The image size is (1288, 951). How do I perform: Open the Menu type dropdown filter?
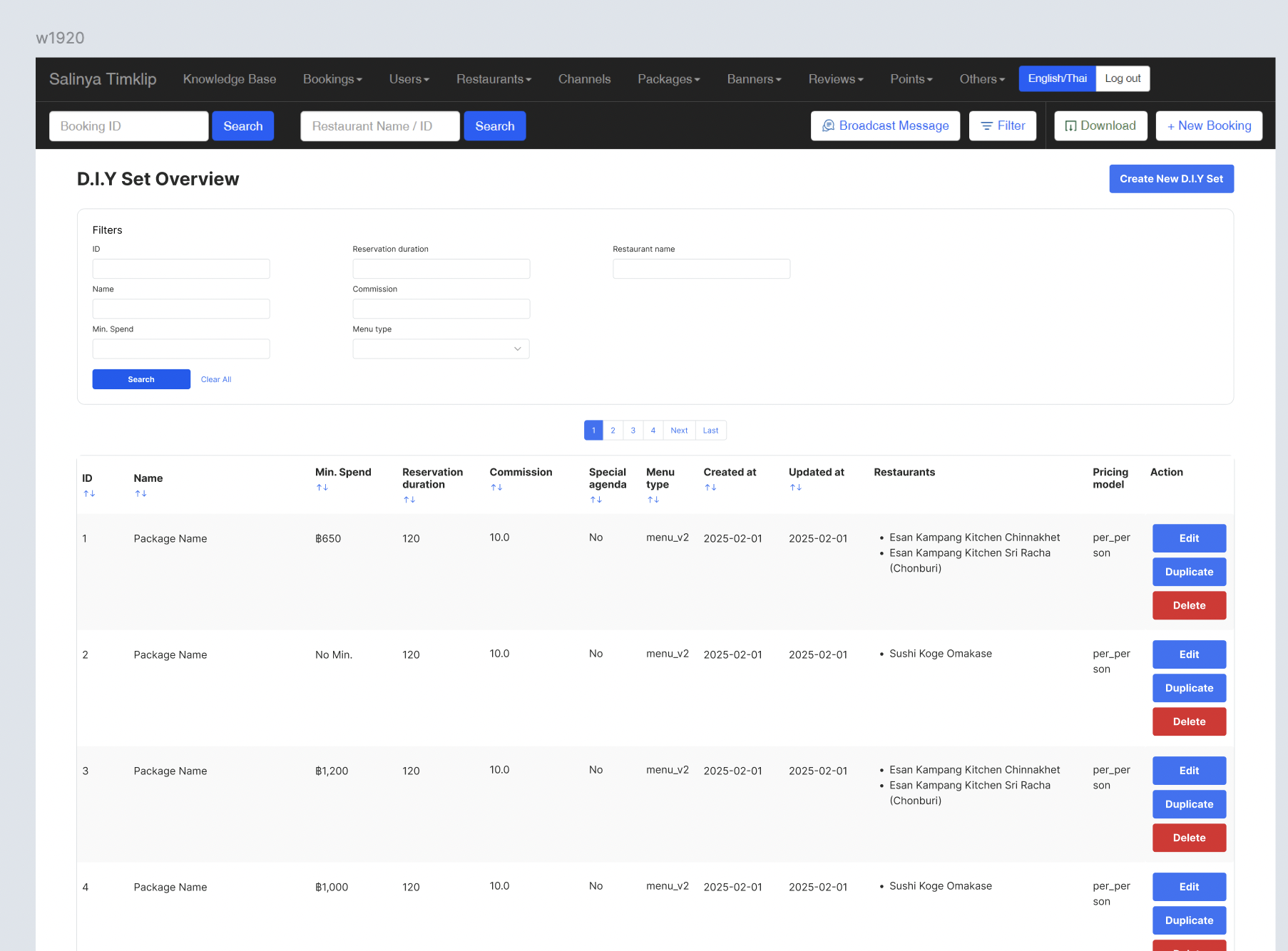tap(441, 349)
